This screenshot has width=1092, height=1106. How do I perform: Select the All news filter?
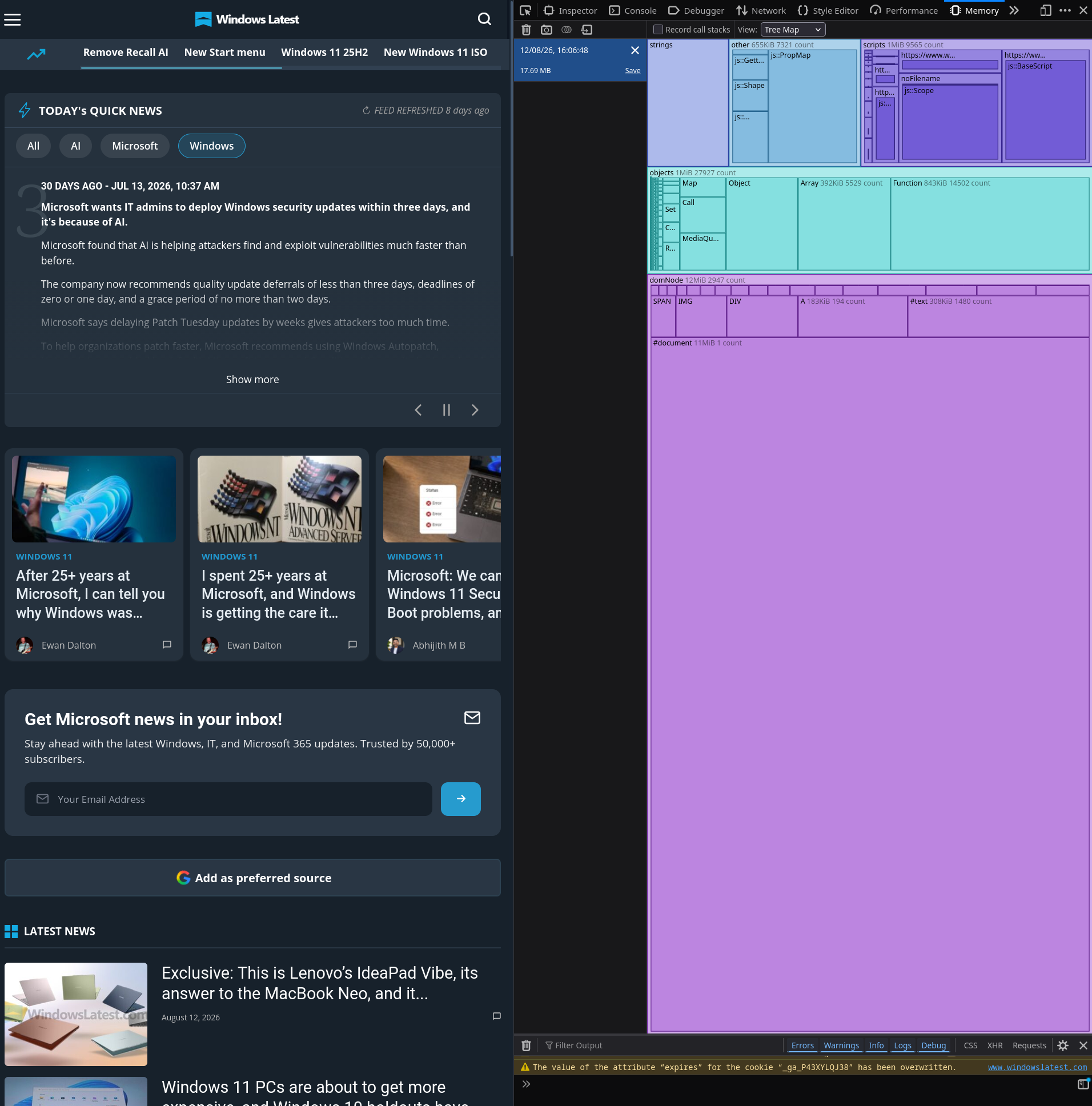[33, 146]
